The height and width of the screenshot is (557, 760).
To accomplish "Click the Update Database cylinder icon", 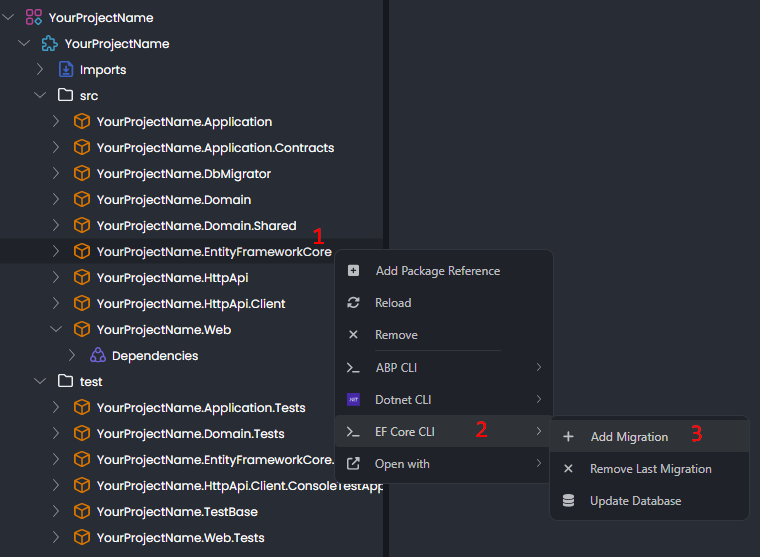I will click(x=568, y=501).
